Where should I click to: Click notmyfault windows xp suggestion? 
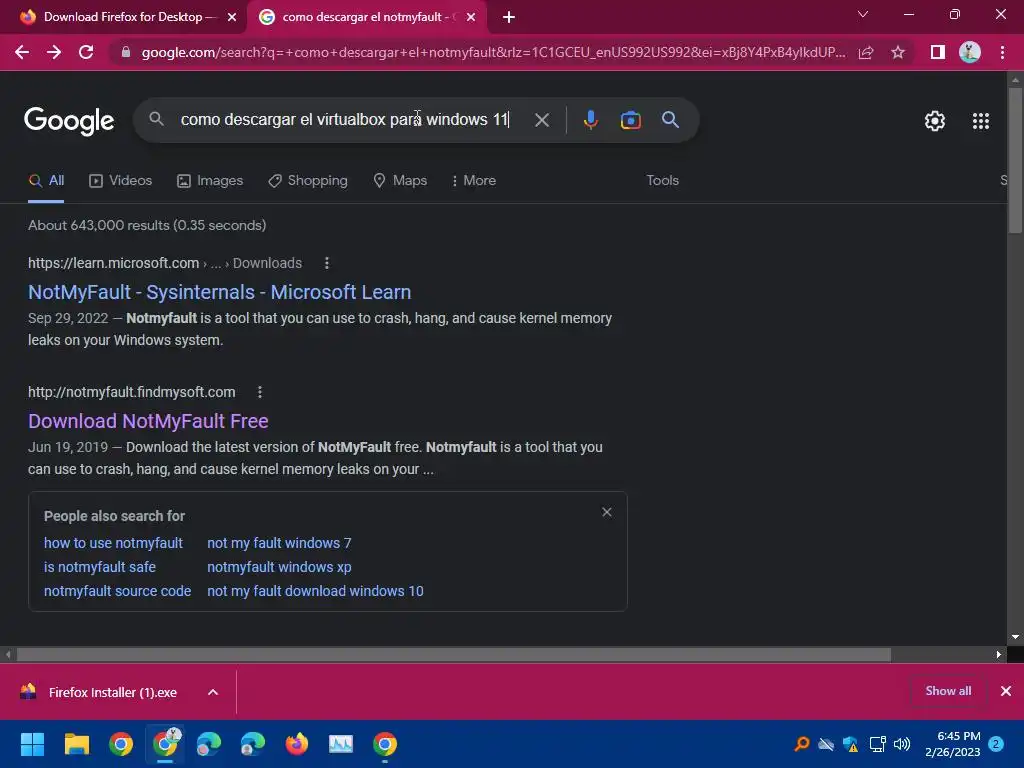point(279,567)
